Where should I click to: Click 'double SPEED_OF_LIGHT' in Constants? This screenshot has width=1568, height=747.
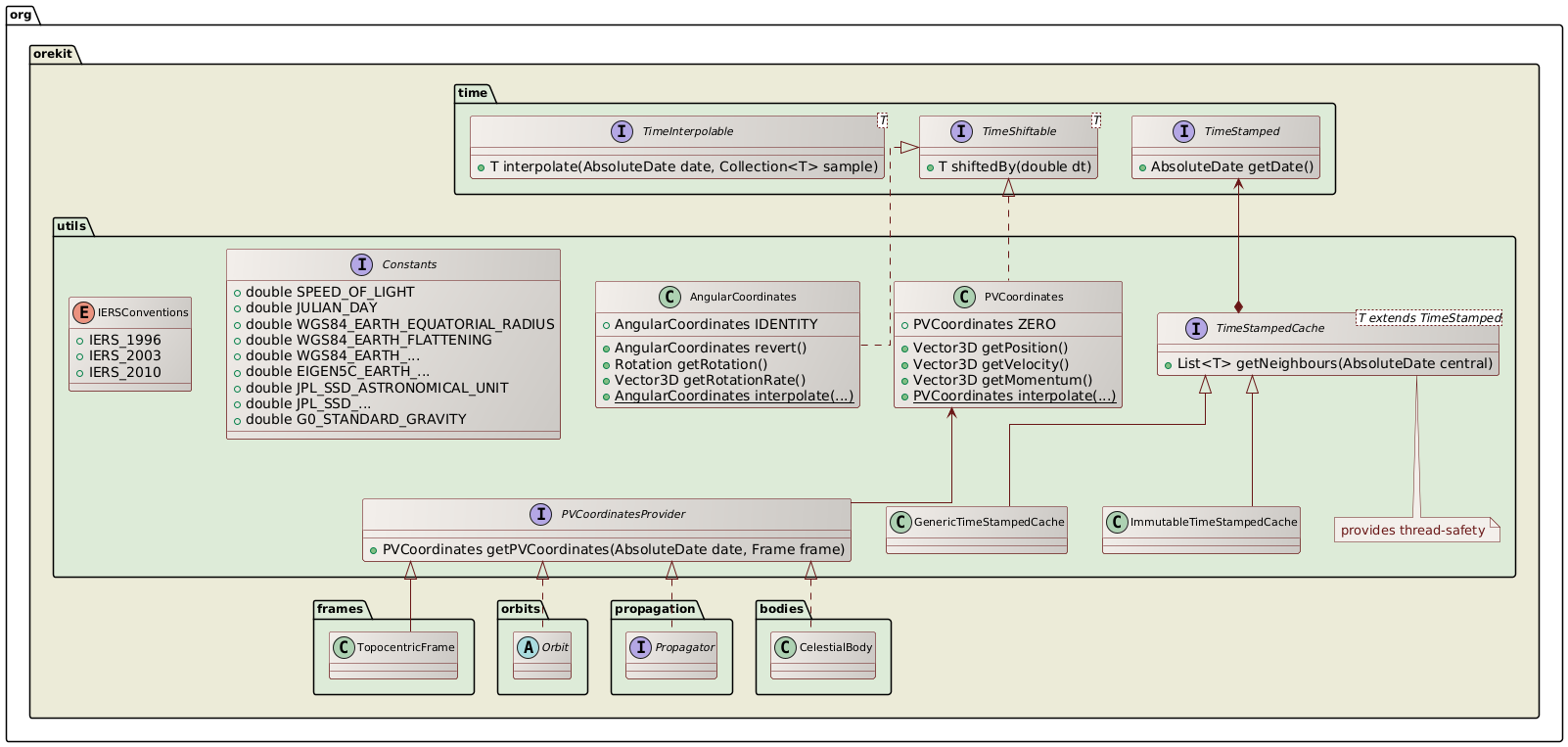[330, 292]
